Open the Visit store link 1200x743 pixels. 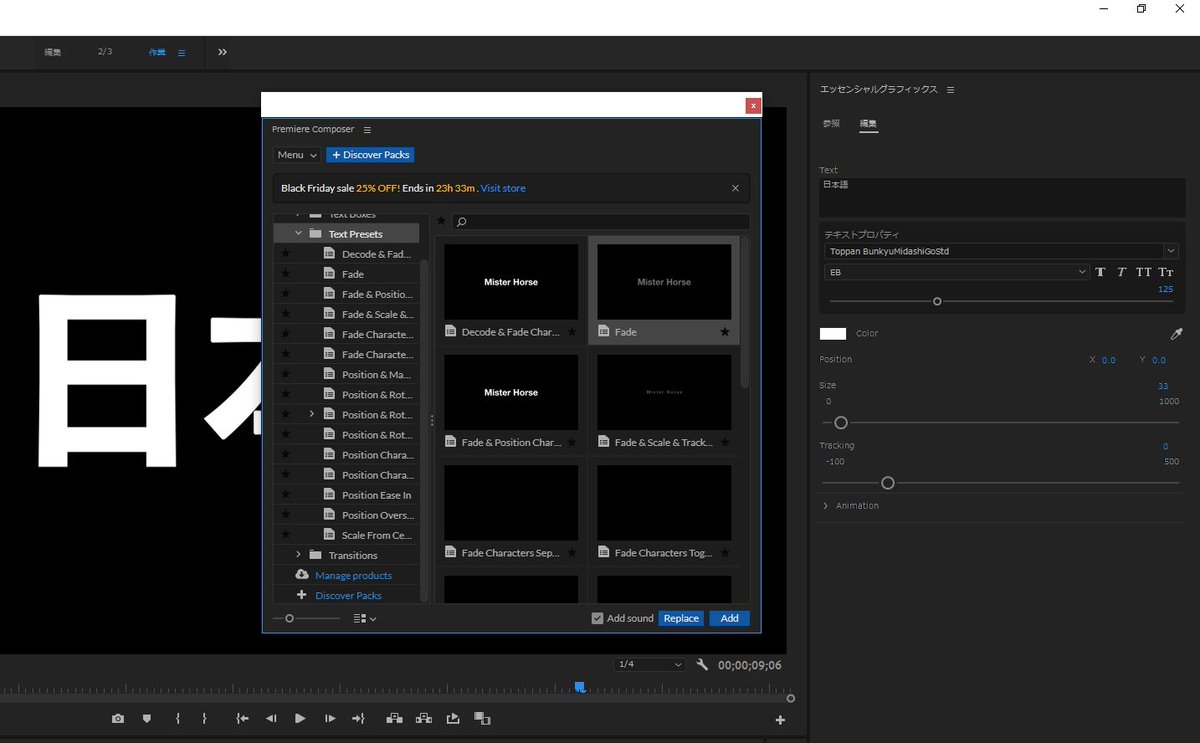click(503, 188)
